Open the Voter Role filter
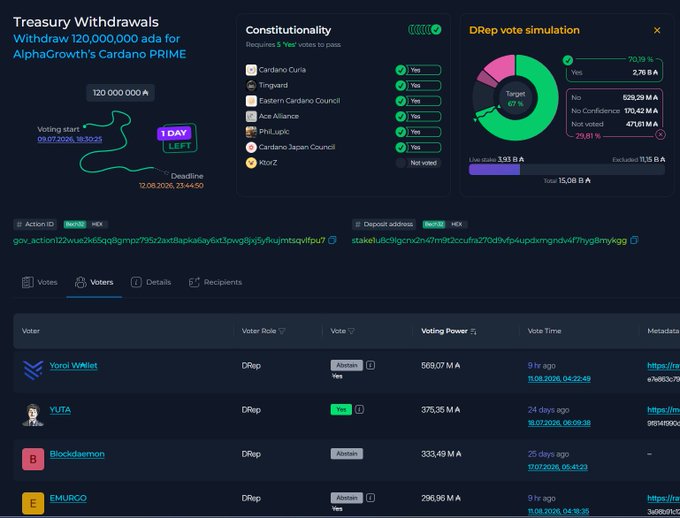 282,331
